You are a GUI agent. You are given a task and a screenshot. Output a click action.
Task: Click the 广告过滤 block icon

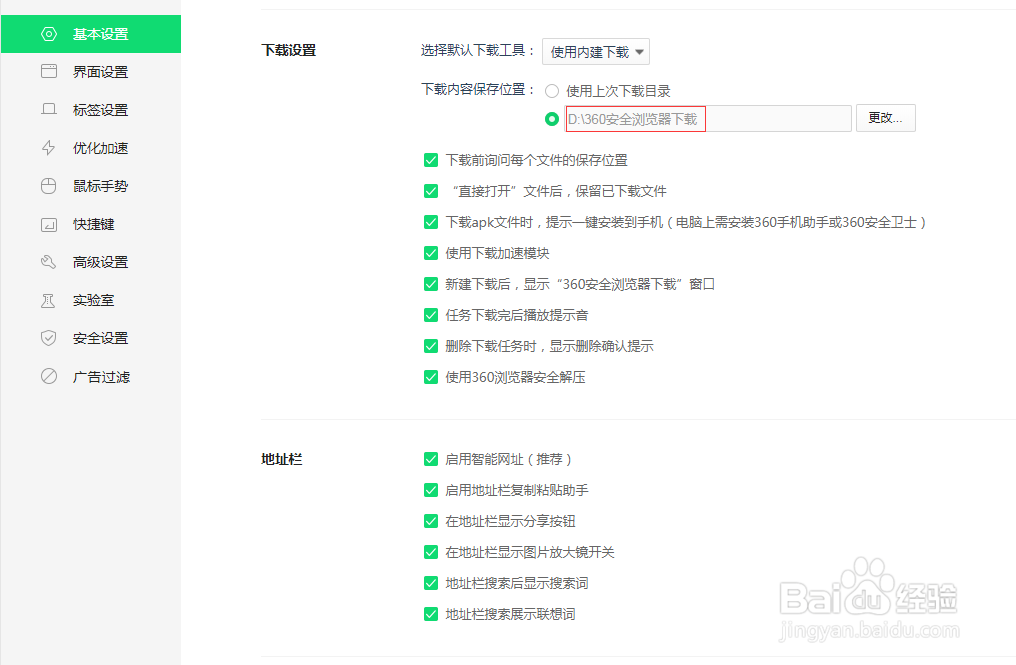coord(49,376)
